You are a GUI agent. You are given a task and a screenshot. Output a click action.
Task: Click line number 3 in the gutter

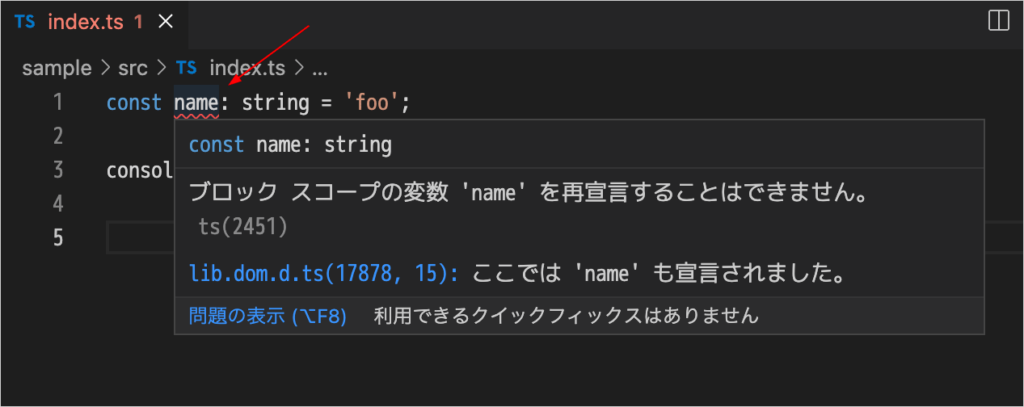(x=58, y=171)
